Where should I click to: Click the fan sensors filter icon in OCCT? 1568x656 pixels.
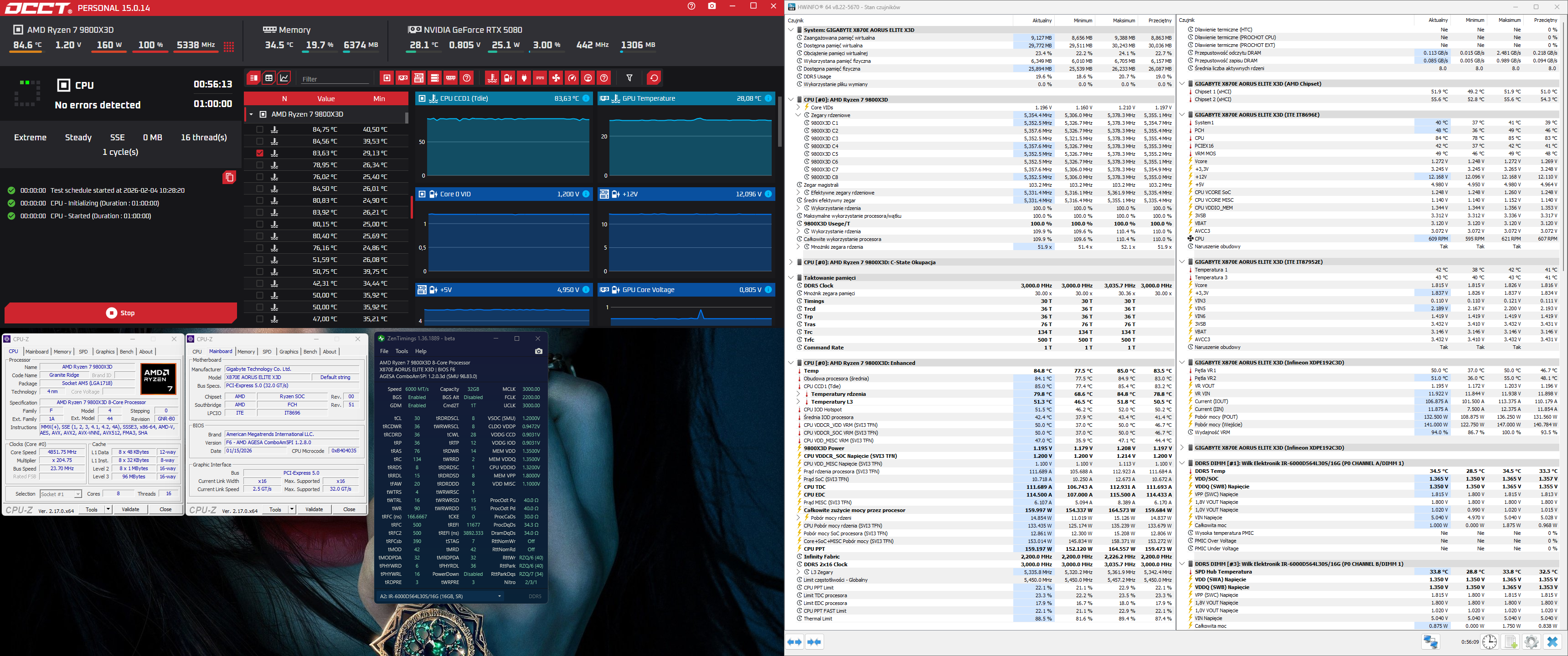[x=557, y=78]
